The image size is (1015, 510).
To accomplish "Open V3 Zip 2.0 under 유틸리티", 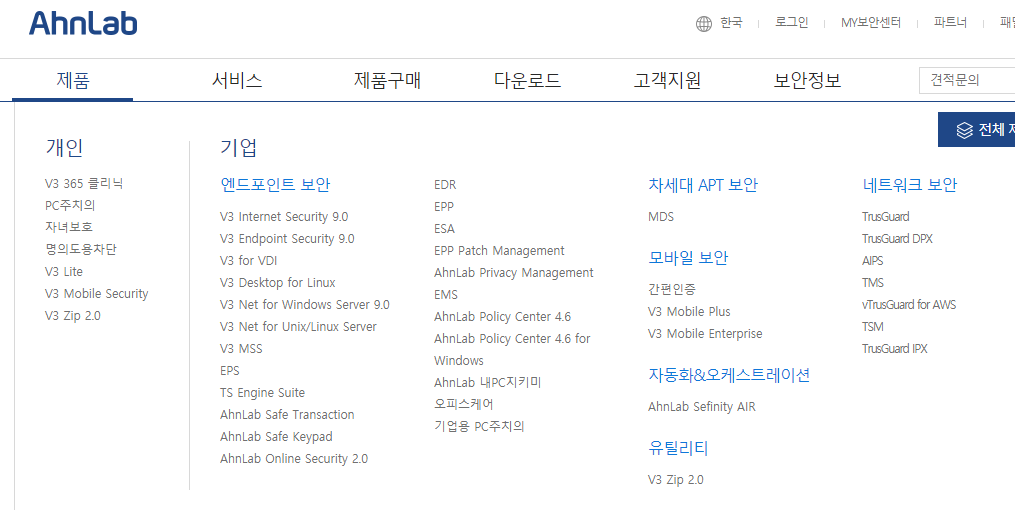I will 676,480.
